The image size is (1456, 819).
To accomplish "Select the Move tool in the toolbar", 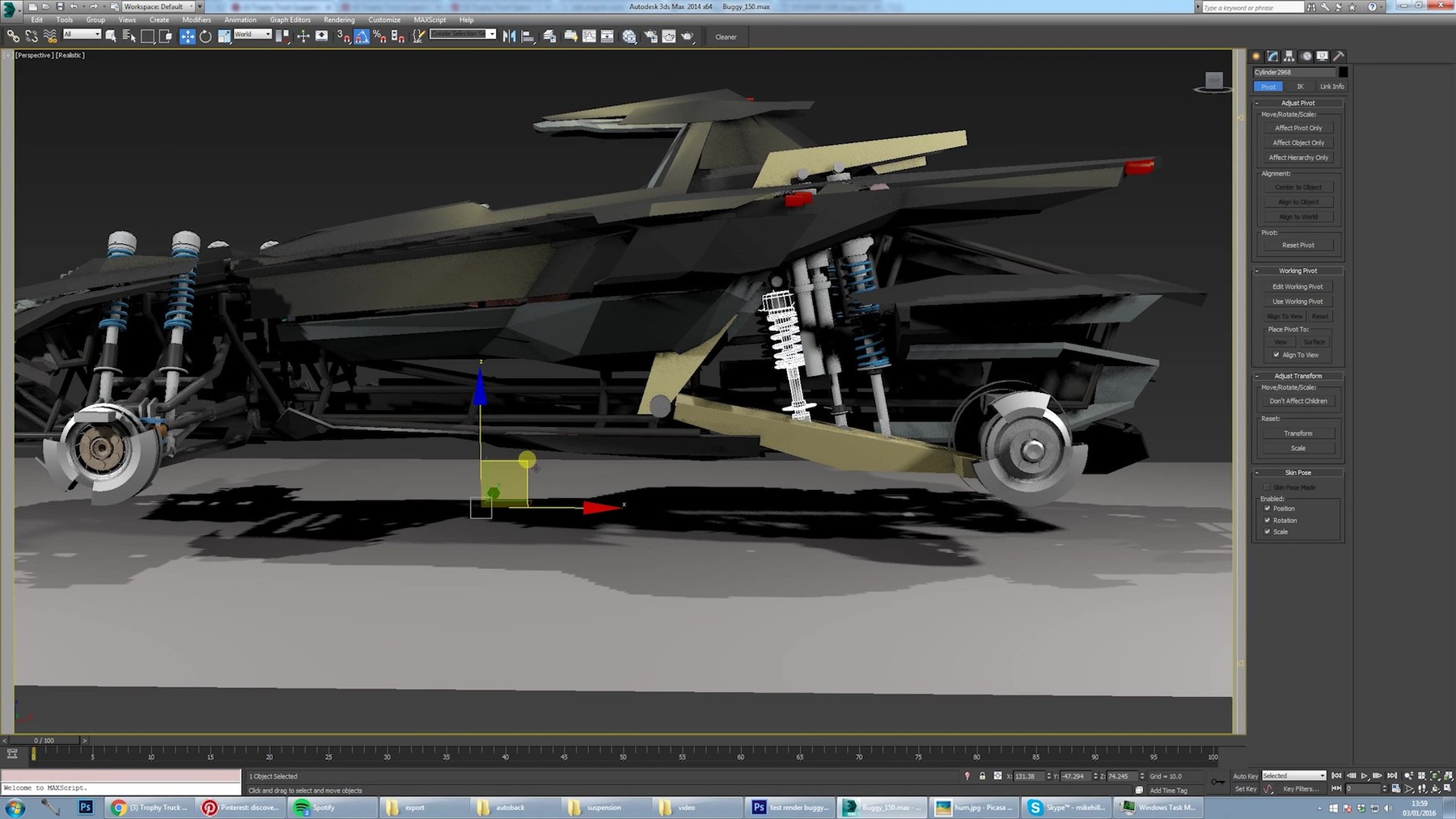I will tap(188, 36).
